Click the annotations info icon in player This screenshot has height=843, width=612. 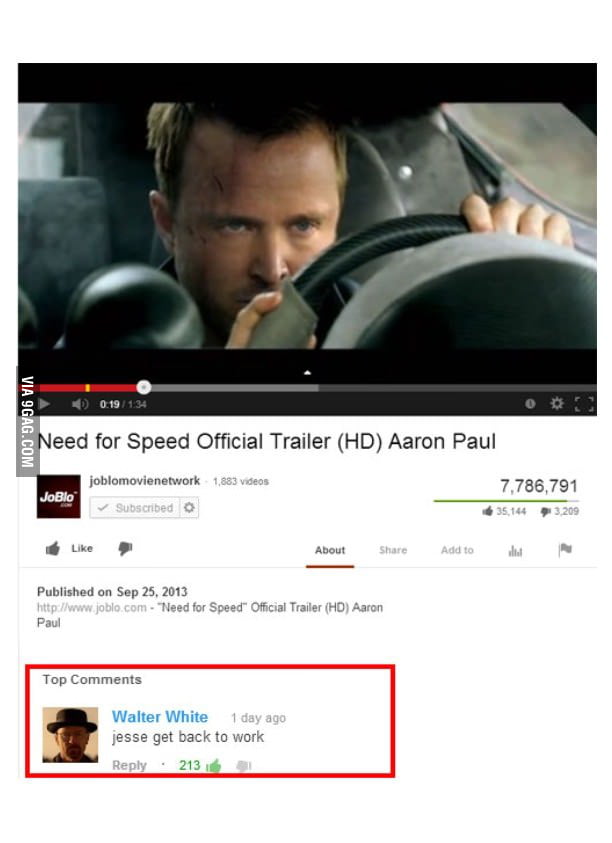(x=530, y=403)
